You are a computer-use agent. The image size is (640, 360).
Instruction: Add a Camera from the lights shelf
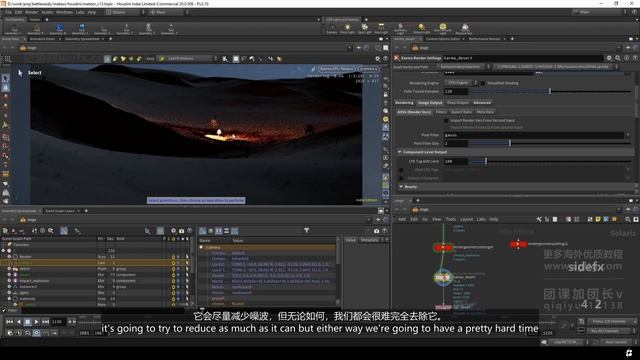point(331,28)
